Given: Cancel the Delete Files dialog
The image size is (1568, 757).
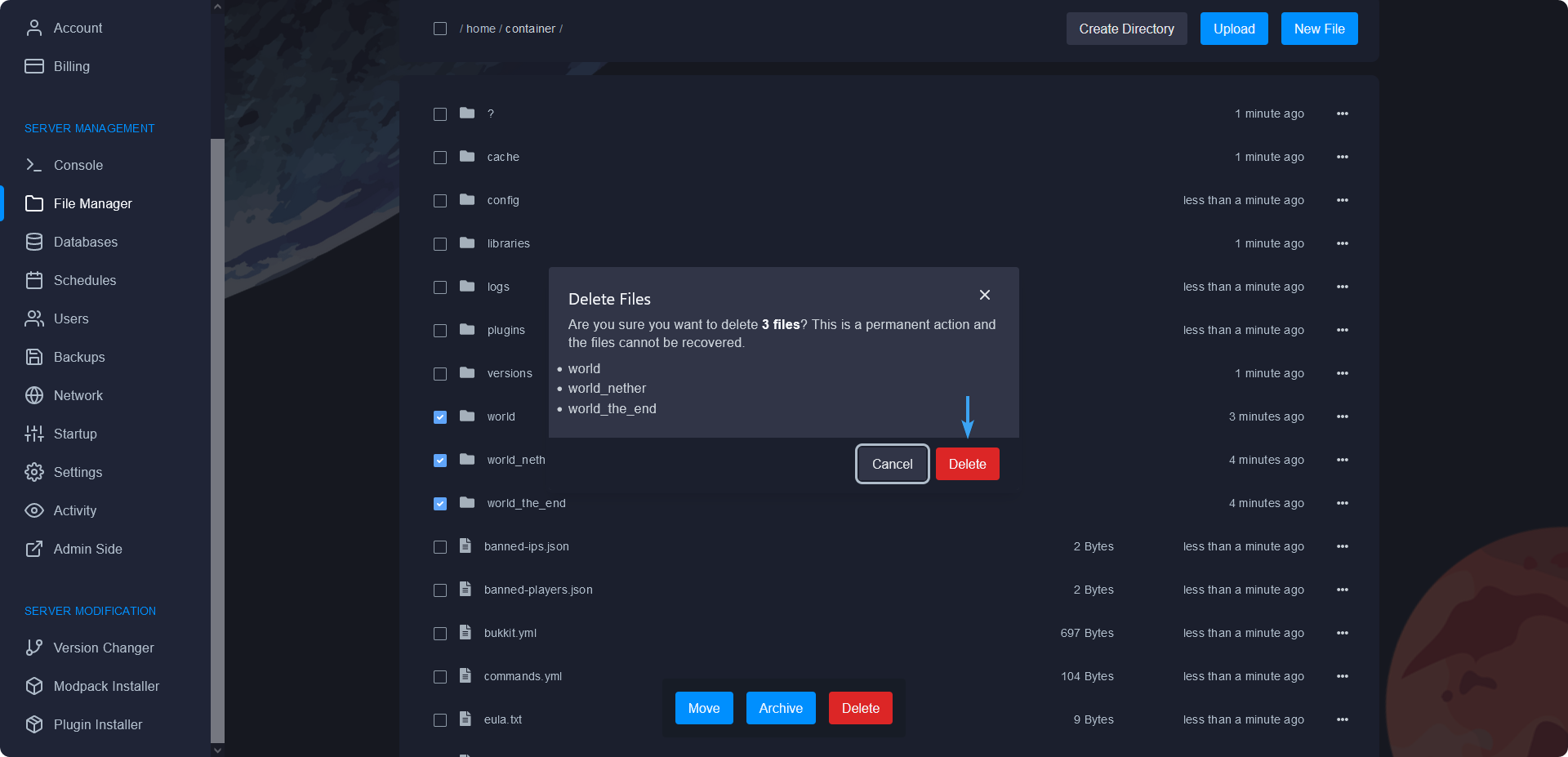Looking at the screenshot, I should (x=893, y=464).
